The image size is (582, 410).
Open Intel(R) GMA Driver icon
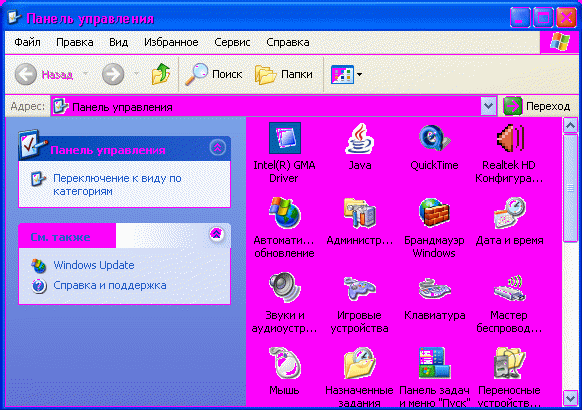285,138
